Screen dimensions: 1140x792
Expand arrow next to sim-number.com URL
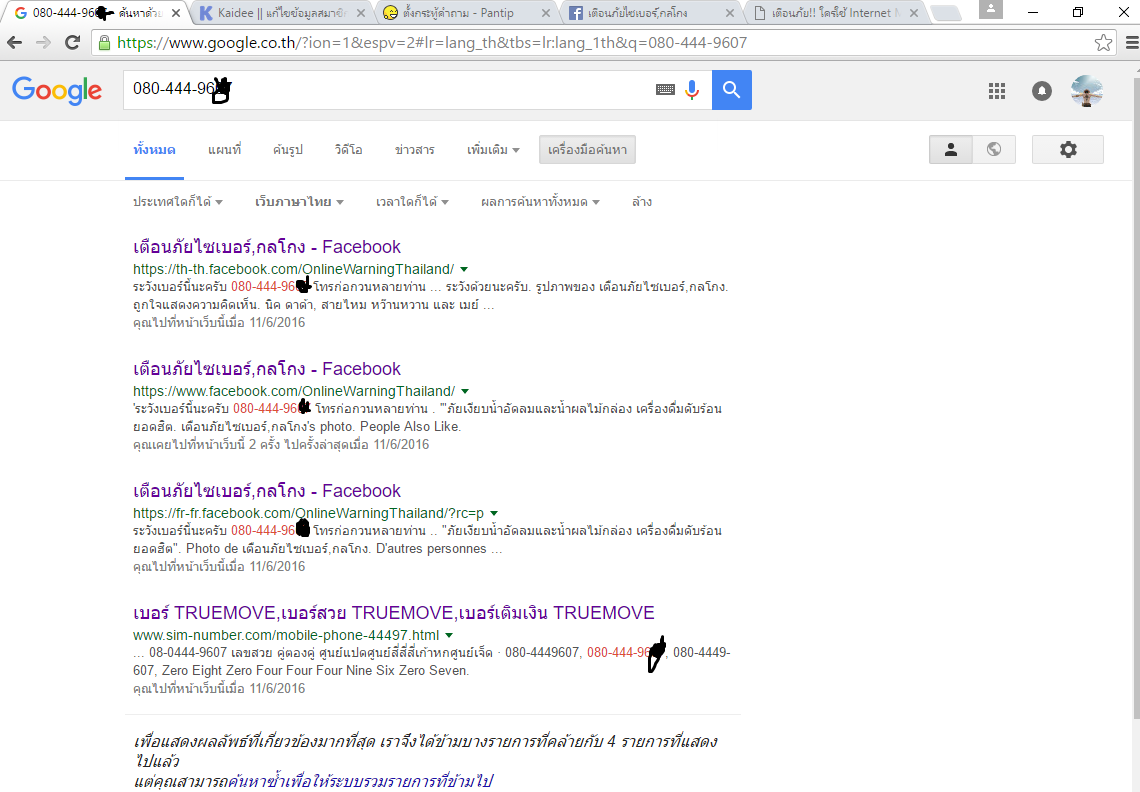tap(449, 636)
